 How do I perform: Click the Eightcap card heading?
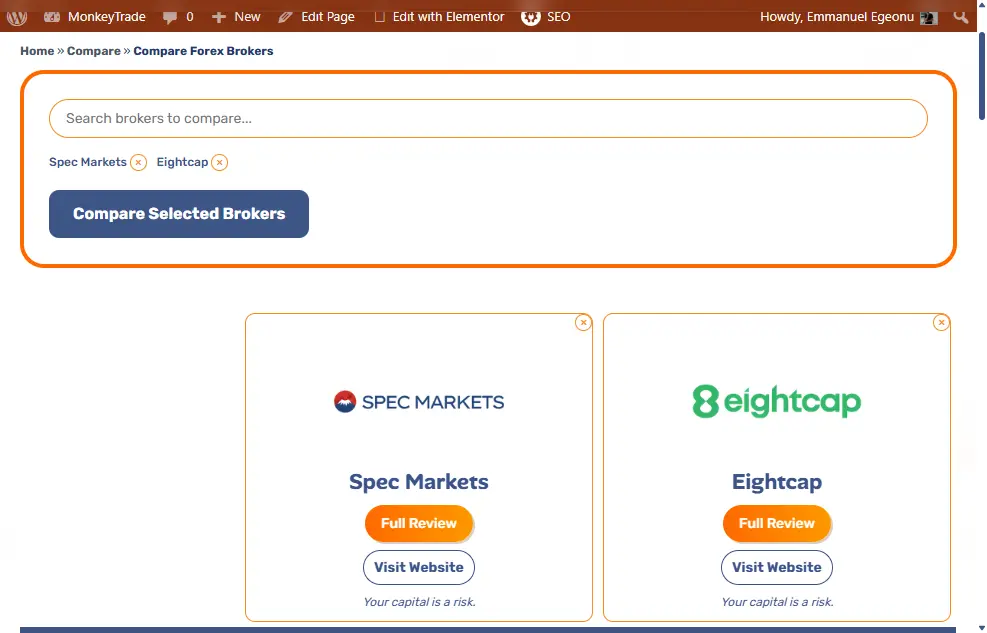(x=777, y=482)
